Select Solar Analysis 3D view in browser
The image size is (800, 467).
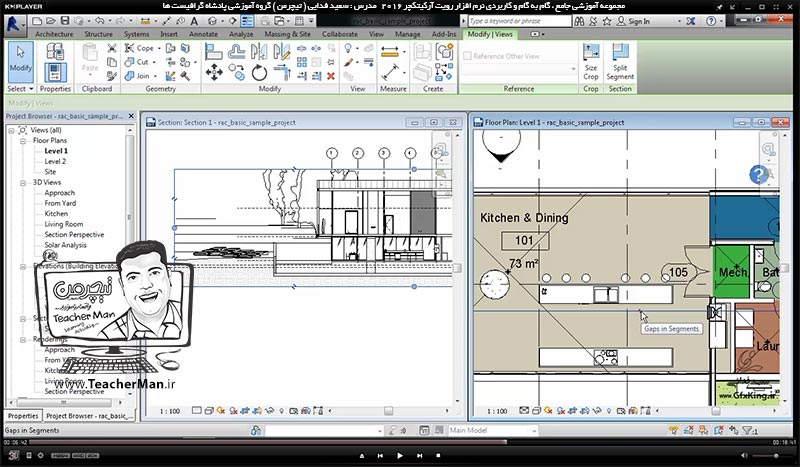point(65,245)
